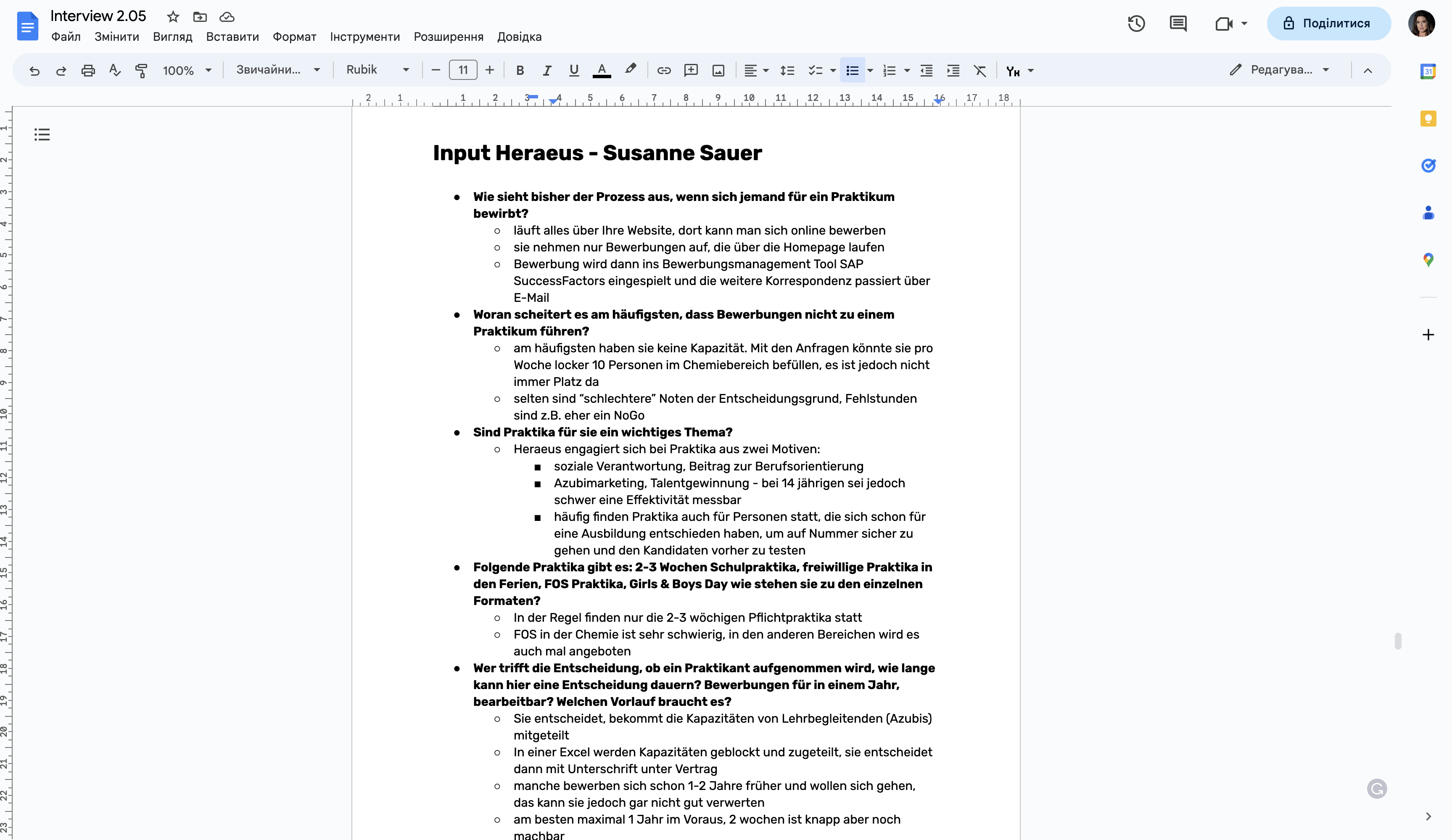Open the Google Keep side panel

click(1428, 119)
